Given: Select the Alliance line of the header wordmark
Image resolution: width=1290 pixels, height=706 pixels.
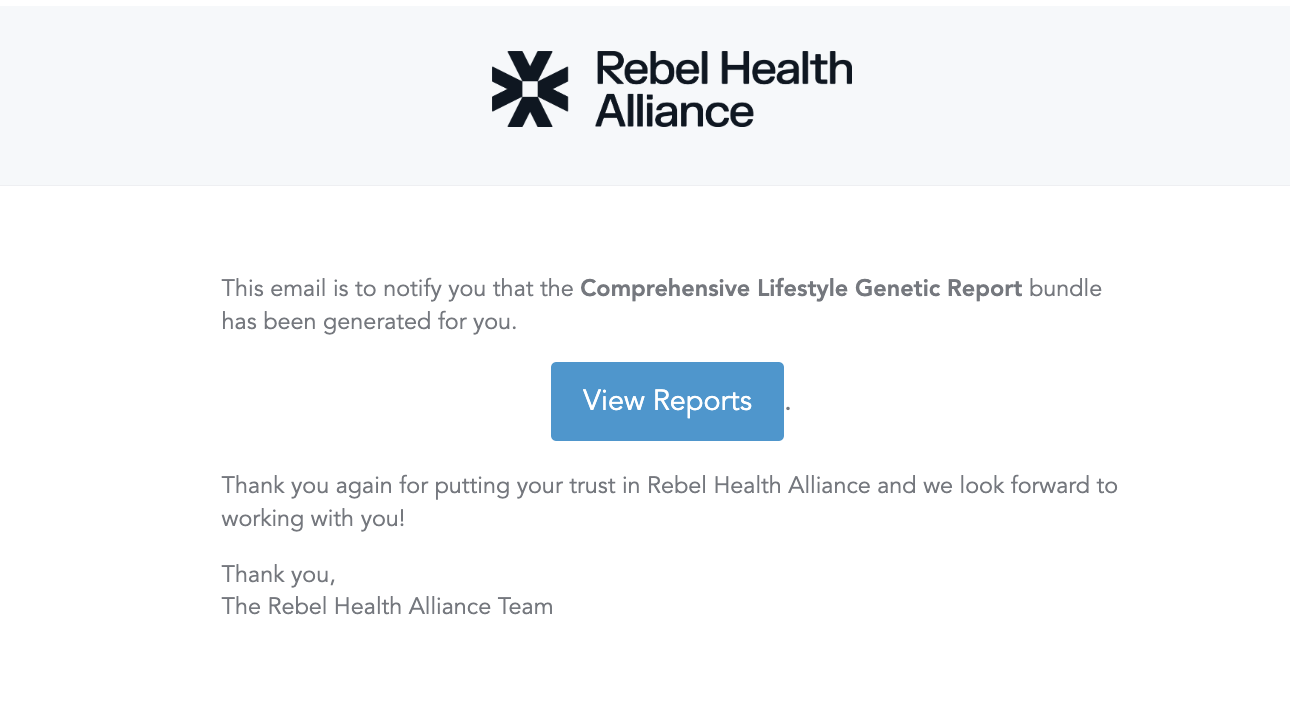Looking at the screenshot, I should pyautogui.click(x=676, y=112).
